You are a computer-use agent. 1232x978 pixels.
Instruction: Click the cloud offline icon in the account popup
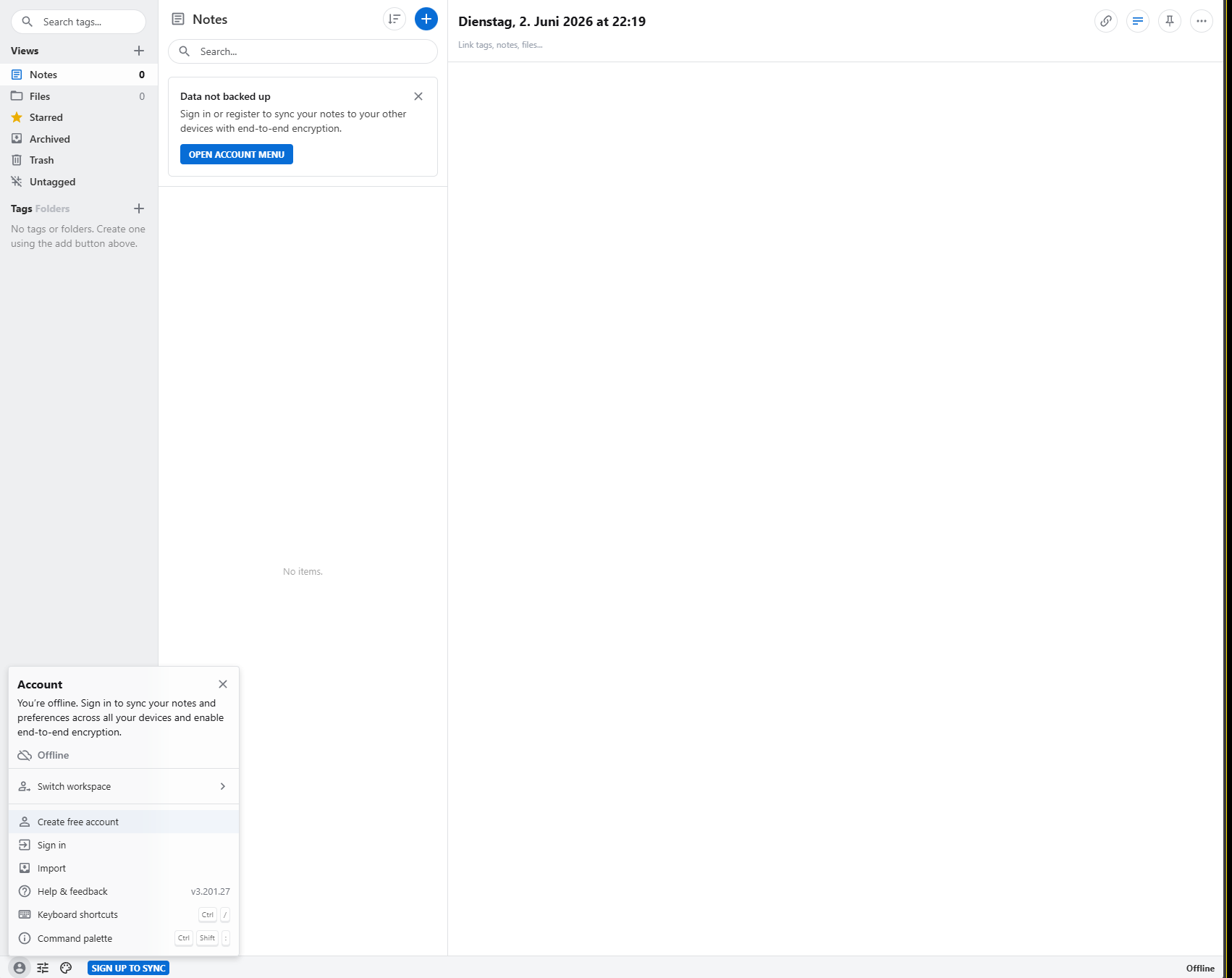pos(25,755)
